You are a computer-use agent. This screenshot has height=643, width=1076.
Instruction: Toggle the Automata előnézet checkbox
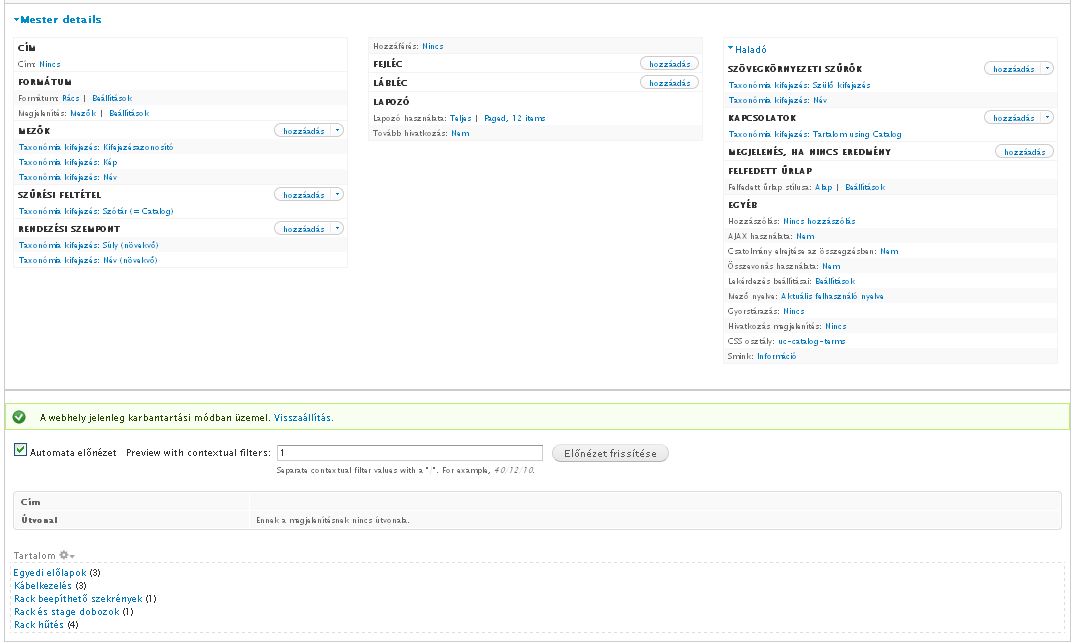[20, 451]
